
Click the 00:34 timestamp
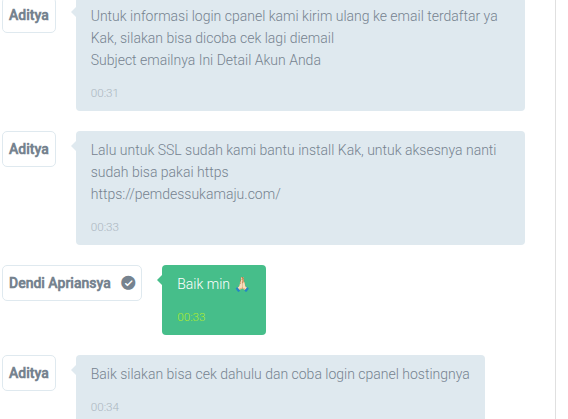[x=105, y=407]
